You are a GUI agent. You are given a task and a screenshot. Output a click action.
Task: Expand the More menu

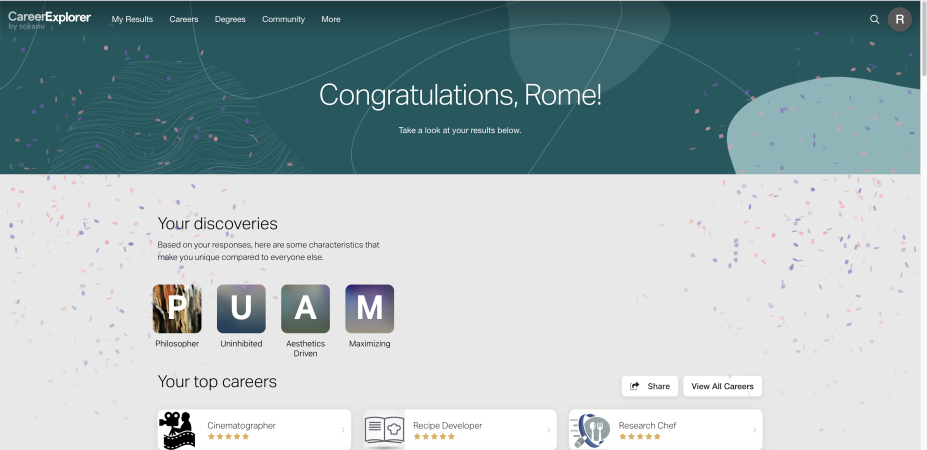pyautogui.click(x=331, y=19)
